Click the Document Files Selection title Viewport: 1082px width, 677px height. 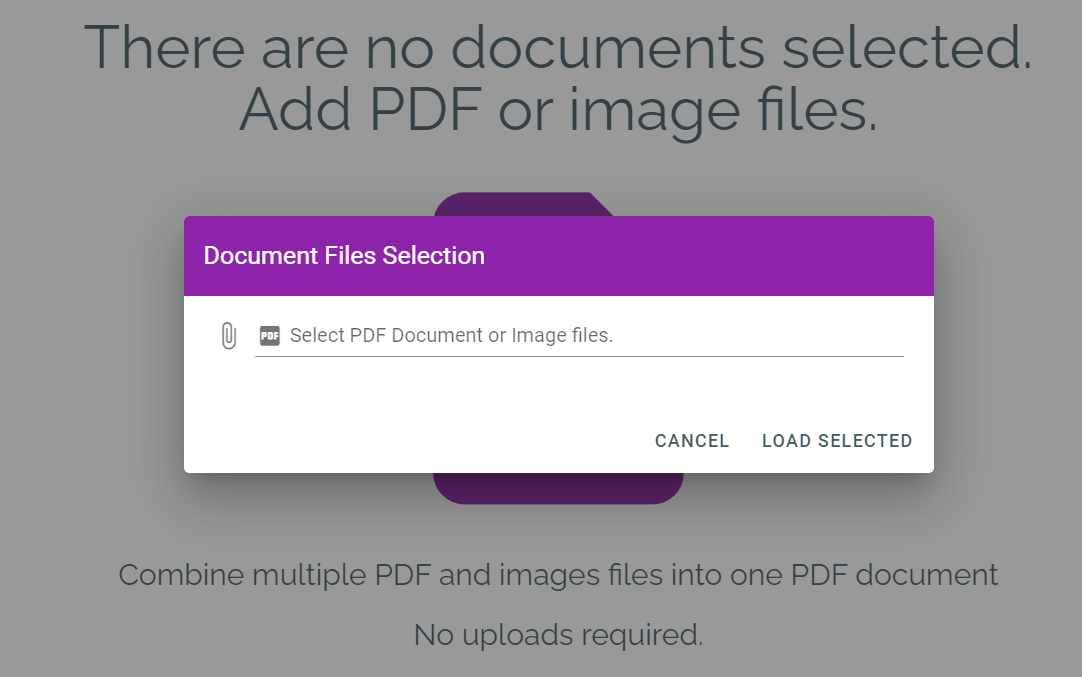[344, 256]
